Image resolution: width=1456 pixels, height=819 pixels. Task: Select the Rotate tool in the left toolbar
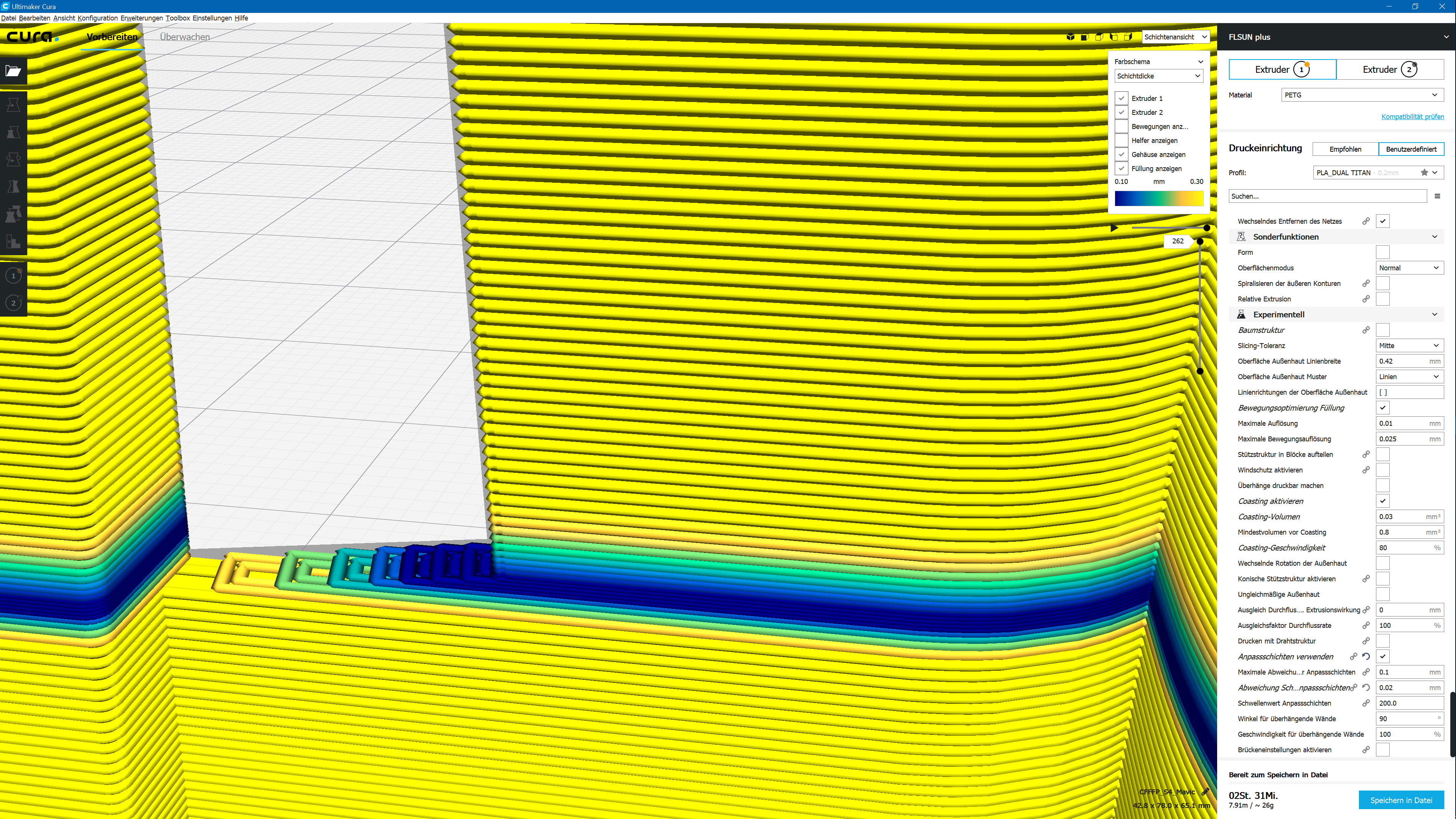[x=14, y=159]
